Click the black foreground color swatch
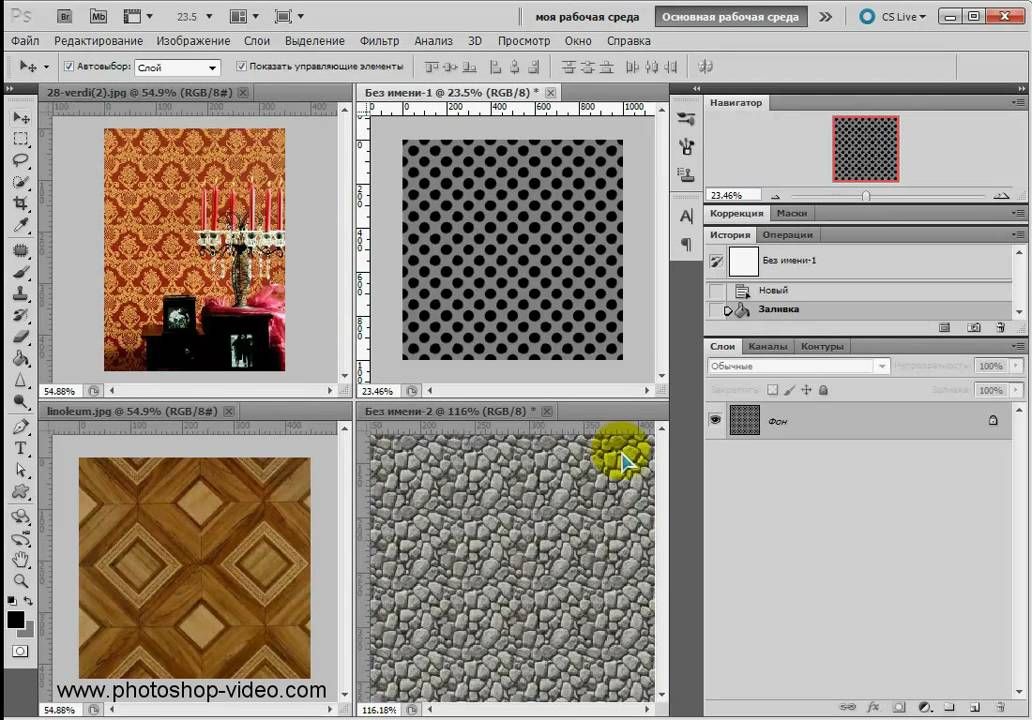 tap(16, 620)
